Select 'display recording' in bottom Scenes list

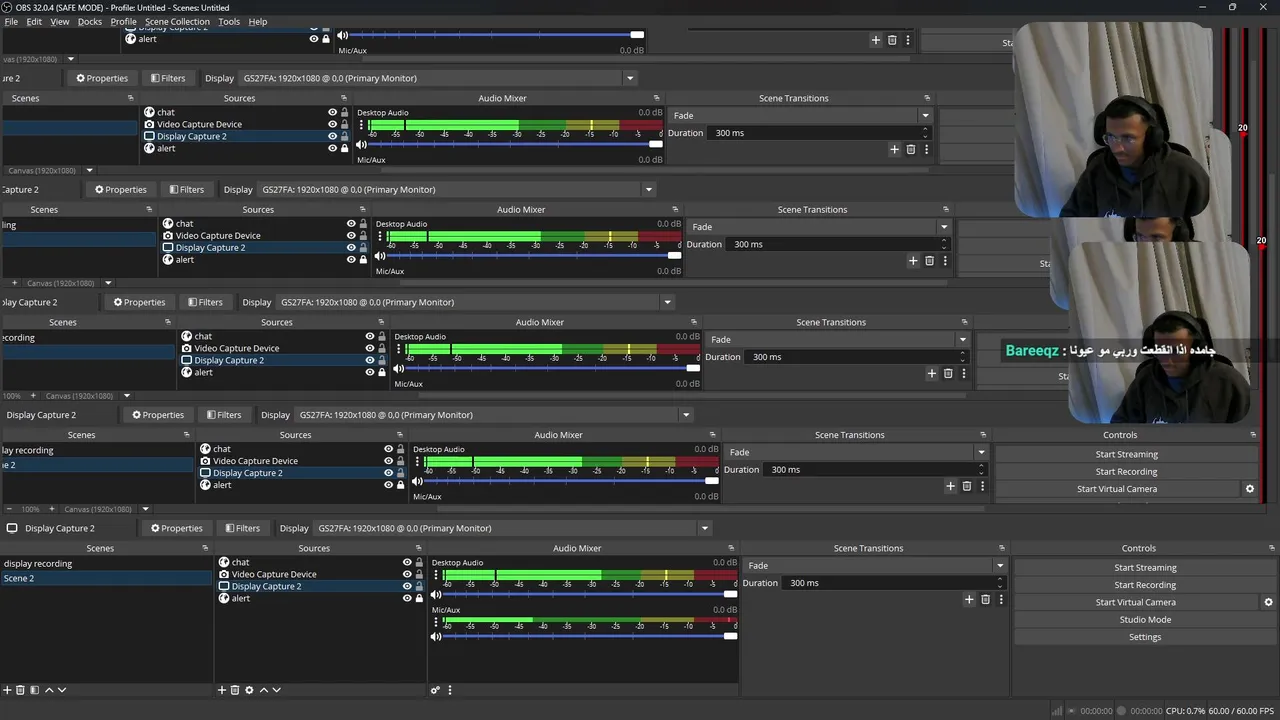[x=106, y=563]
